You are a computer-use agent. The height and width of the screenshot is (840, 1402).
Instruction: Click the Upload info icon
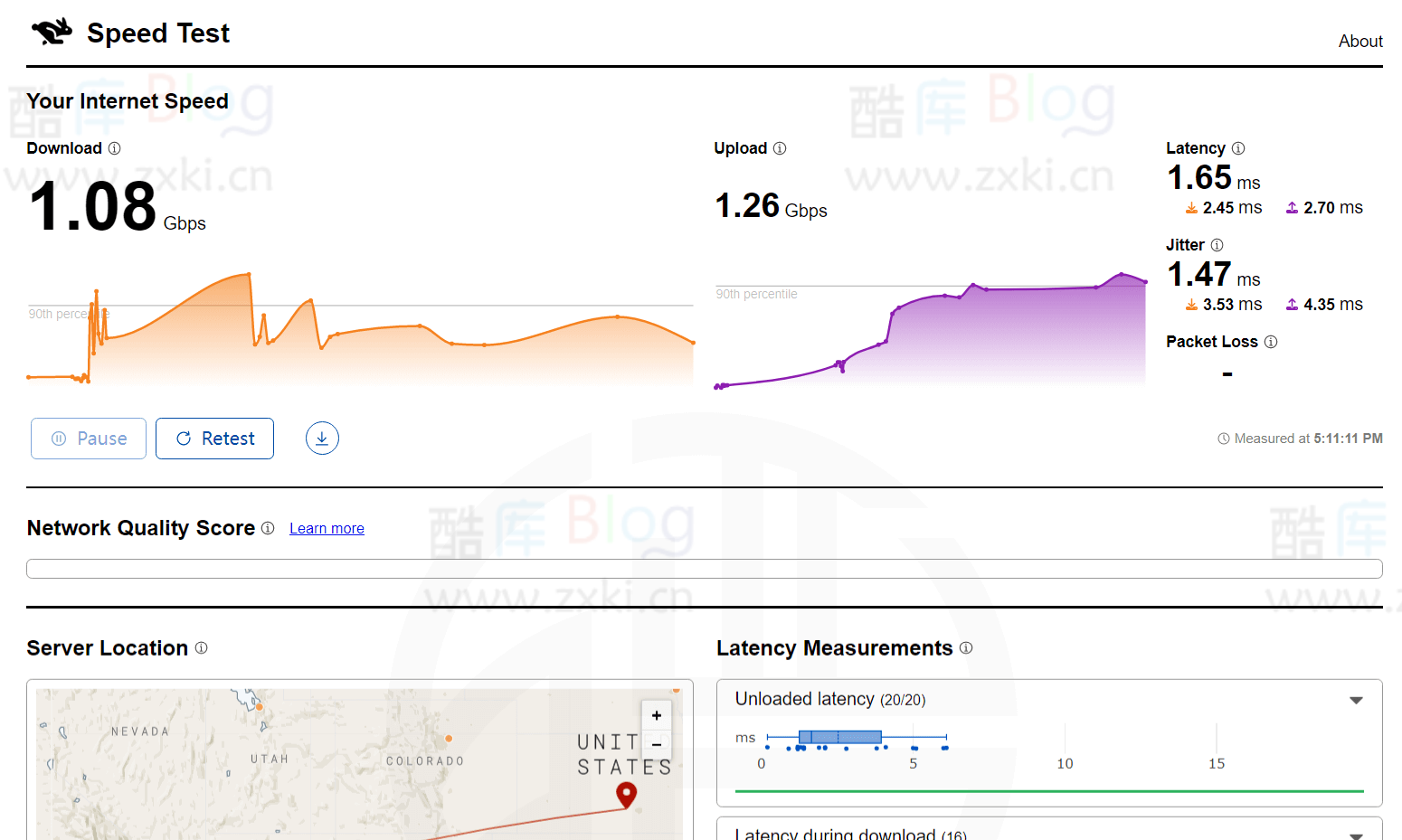[x=782, y=148]
